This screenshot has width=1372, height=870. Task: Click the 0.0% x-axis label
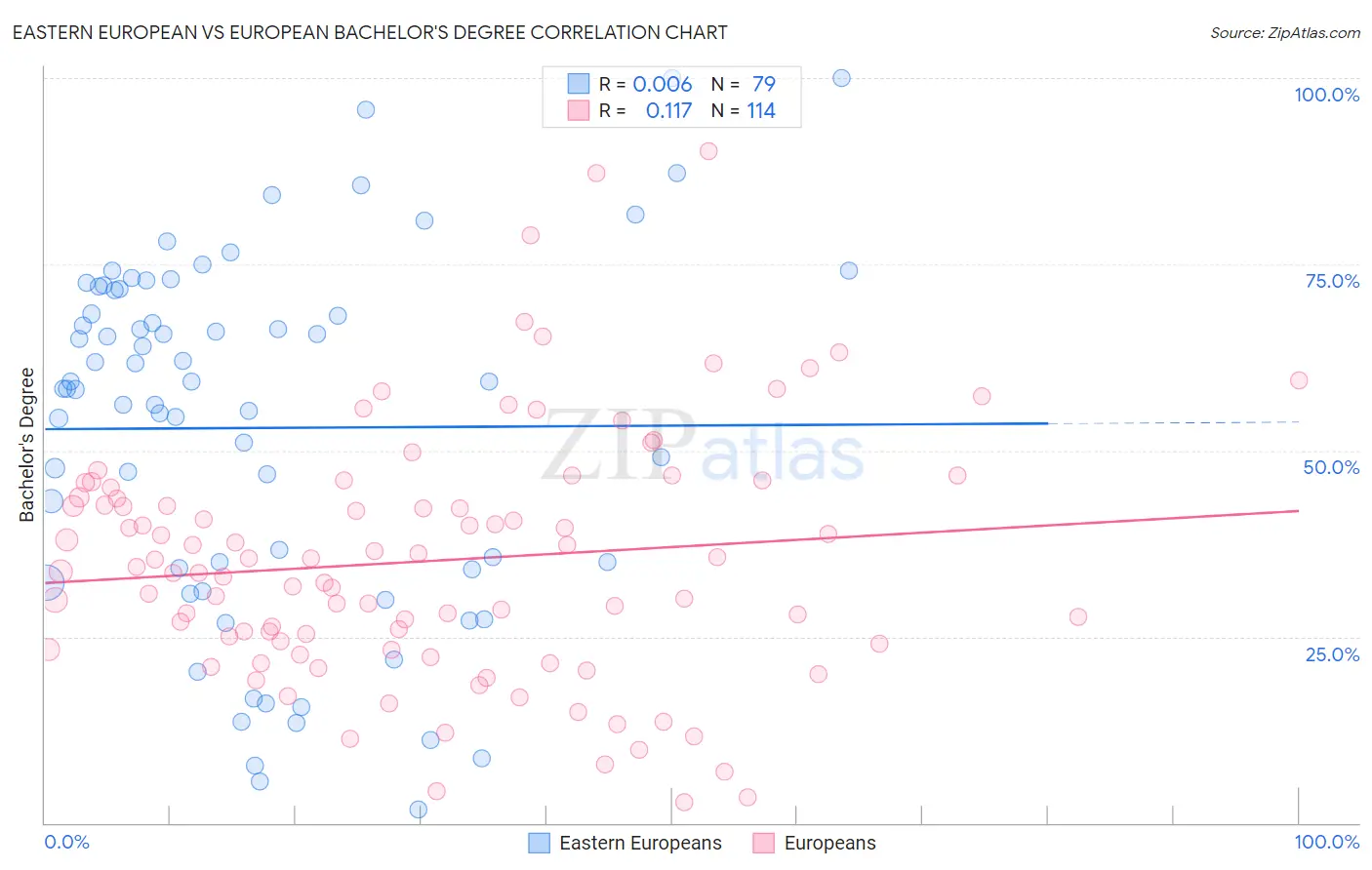pos(67,842)
